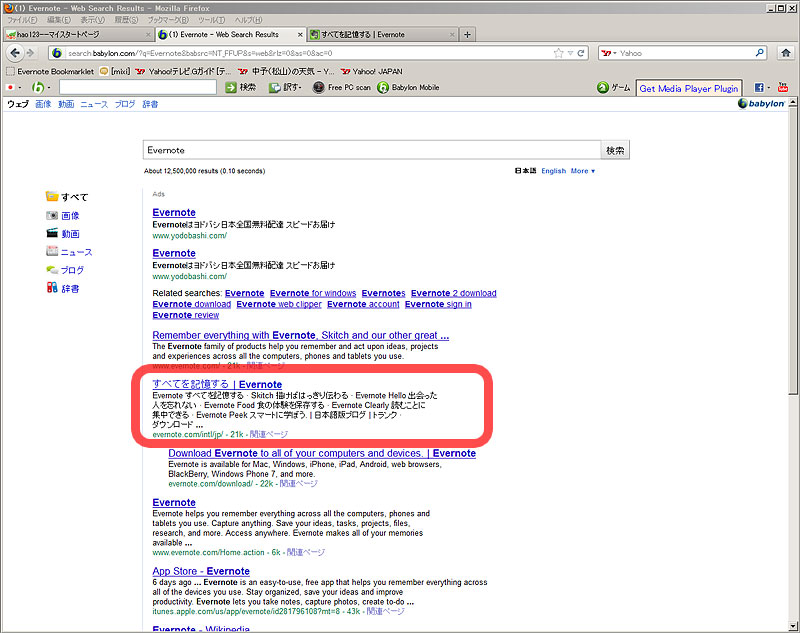Switch to the 動画 top navigation link
This screenshot has height=633, width=800.
66,104
